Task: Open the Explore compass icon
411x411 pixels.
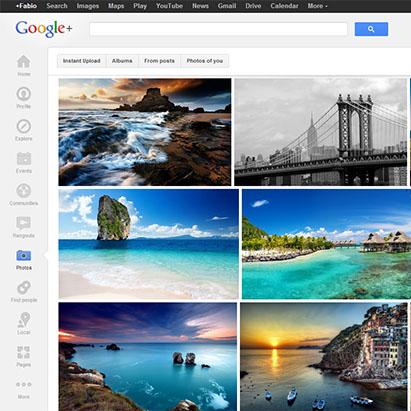Action: (x=24, y=126)
